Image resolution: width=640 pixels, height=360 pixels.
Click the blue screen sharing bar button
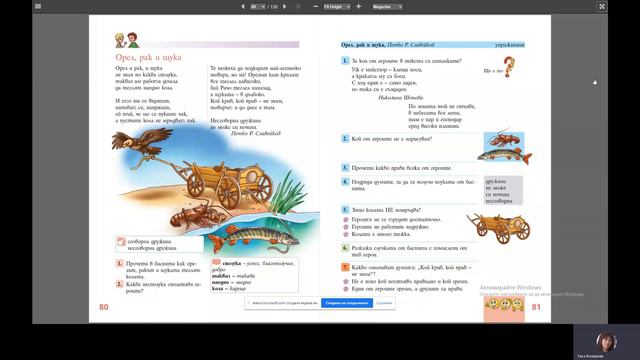[x=347, y=303]
